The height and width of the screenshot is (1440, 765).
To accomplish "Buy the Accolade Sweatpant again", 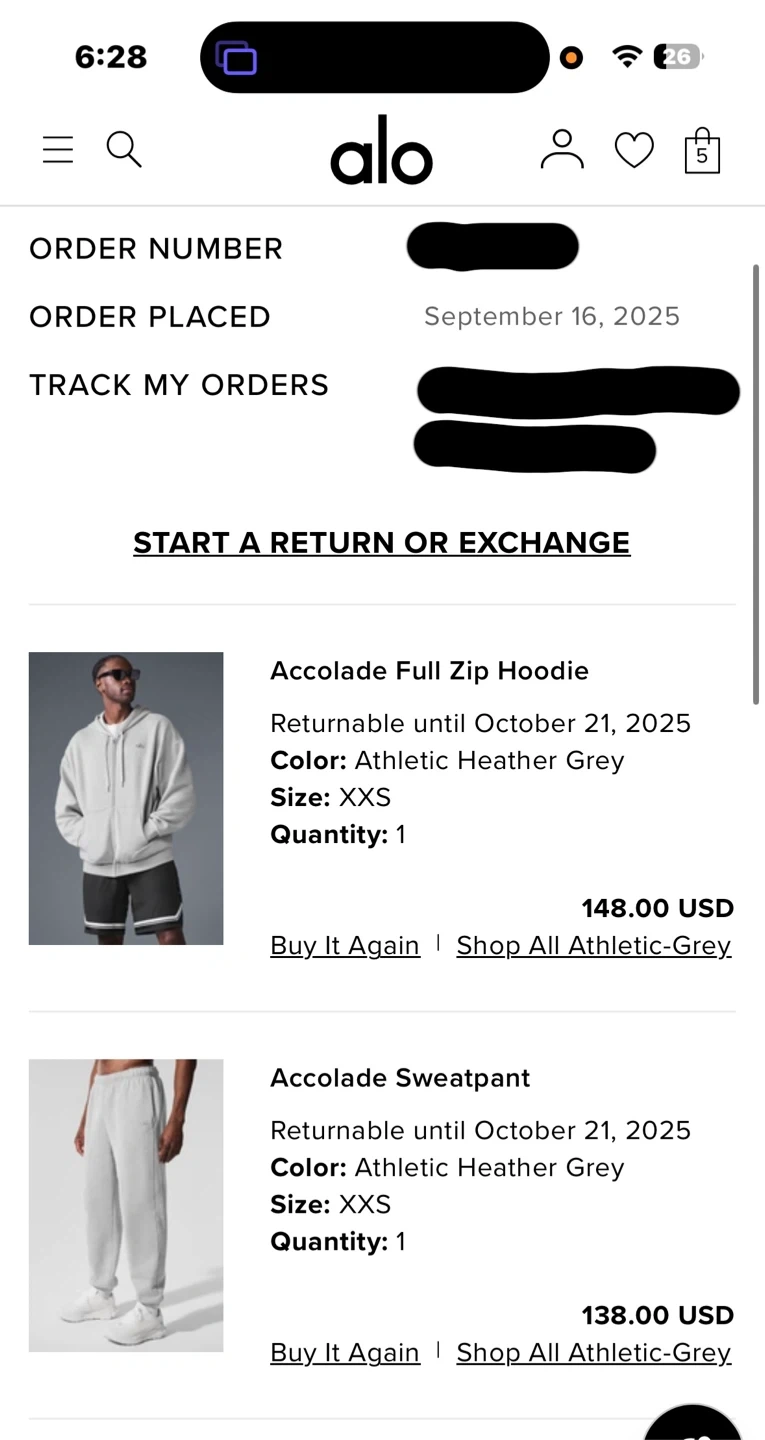I will point(345,1353).
